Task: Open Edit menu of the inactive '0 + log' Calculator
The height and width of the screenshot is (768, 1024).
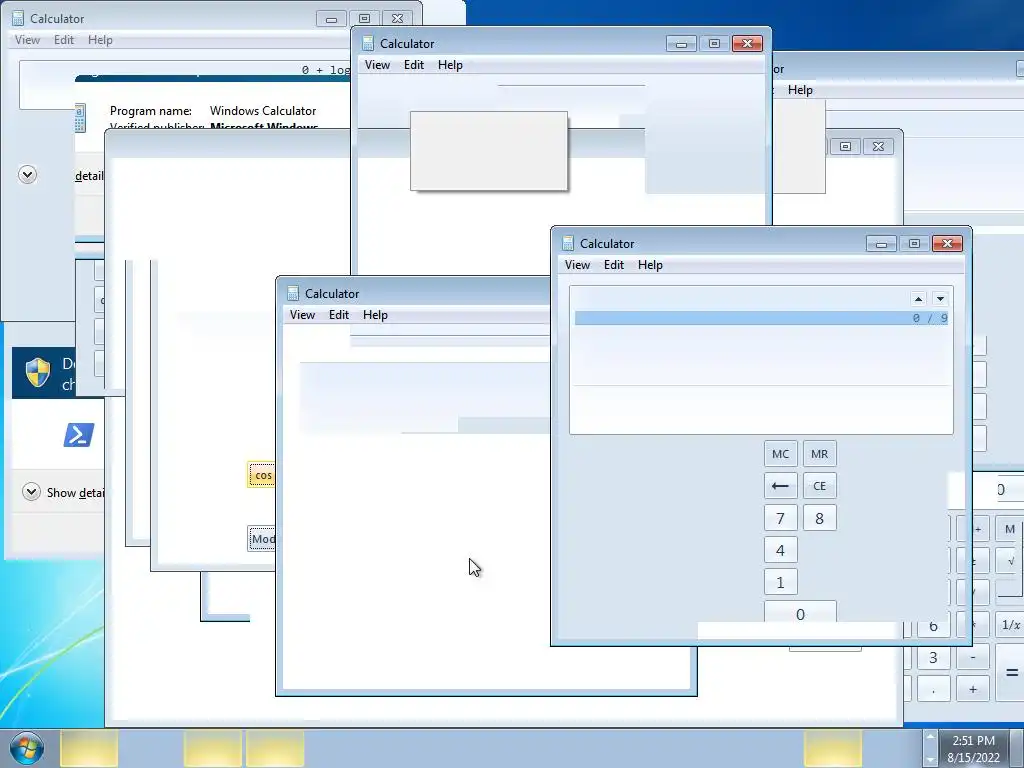Action: [x=64, y=40]
